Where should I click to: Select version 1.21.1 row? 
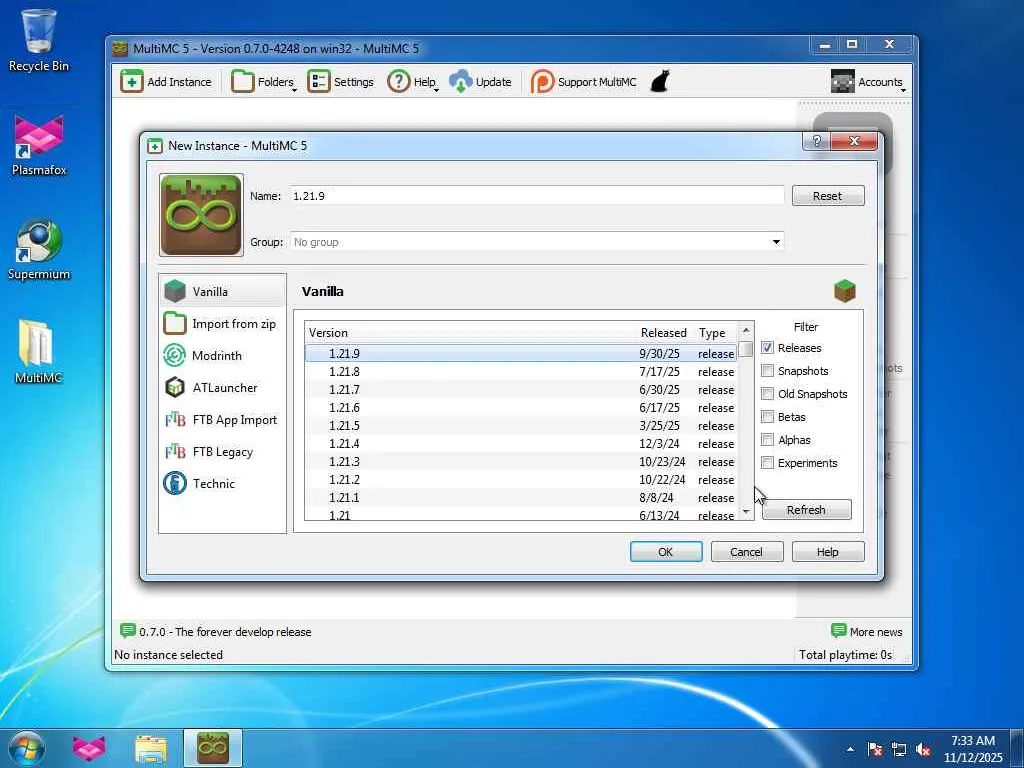pyautogui.click(x=520, y=498)
